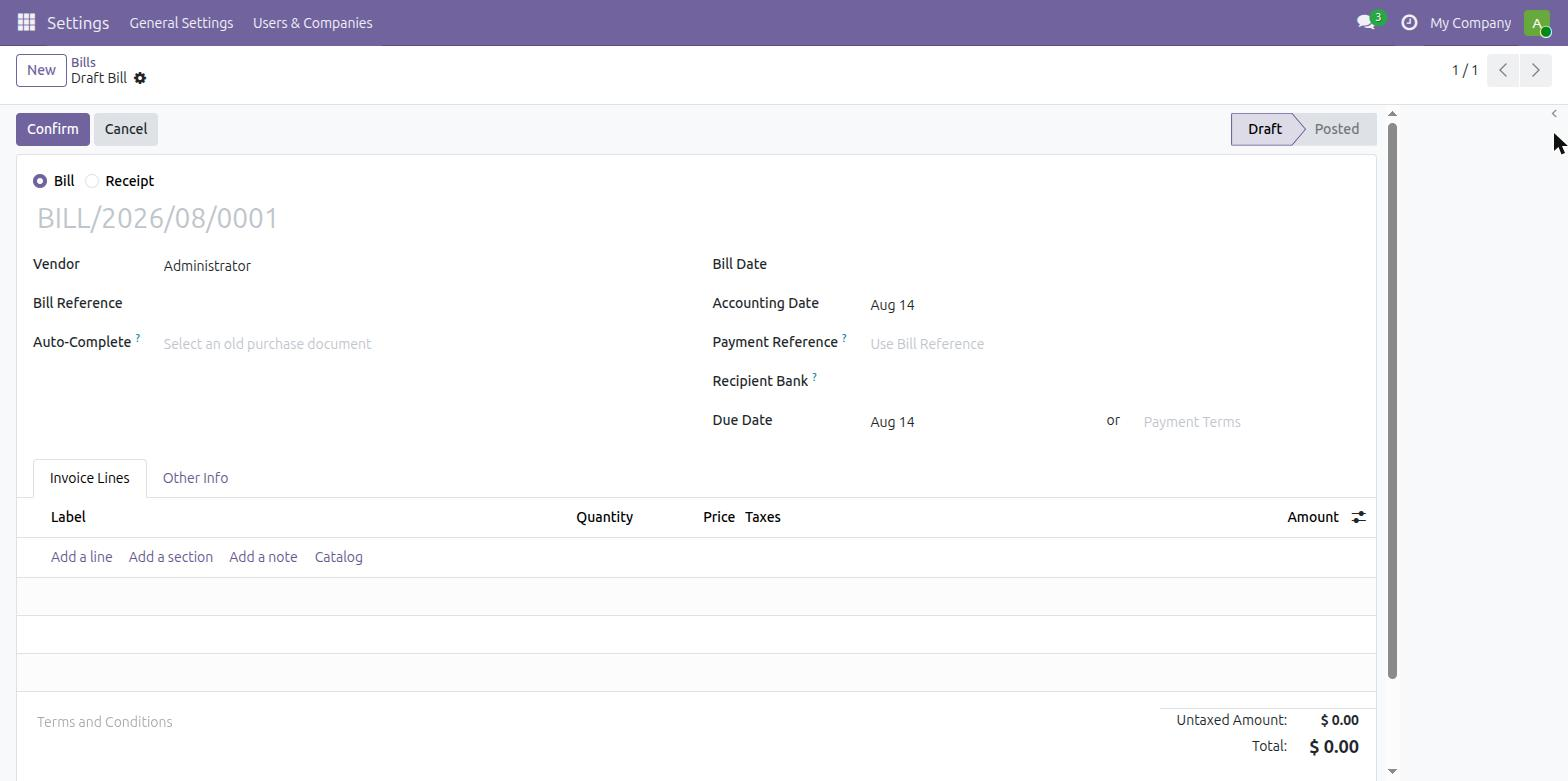Open column settings icon beside Amount
The height and width of the screenshot is (781, 1568).
[x=1358, y=517]
